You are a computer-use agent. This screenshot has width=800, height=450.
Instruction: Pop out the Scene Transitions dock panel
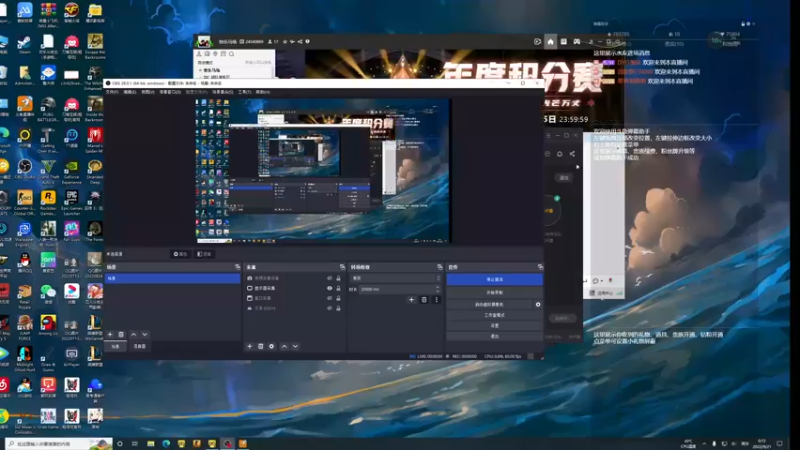440,267
